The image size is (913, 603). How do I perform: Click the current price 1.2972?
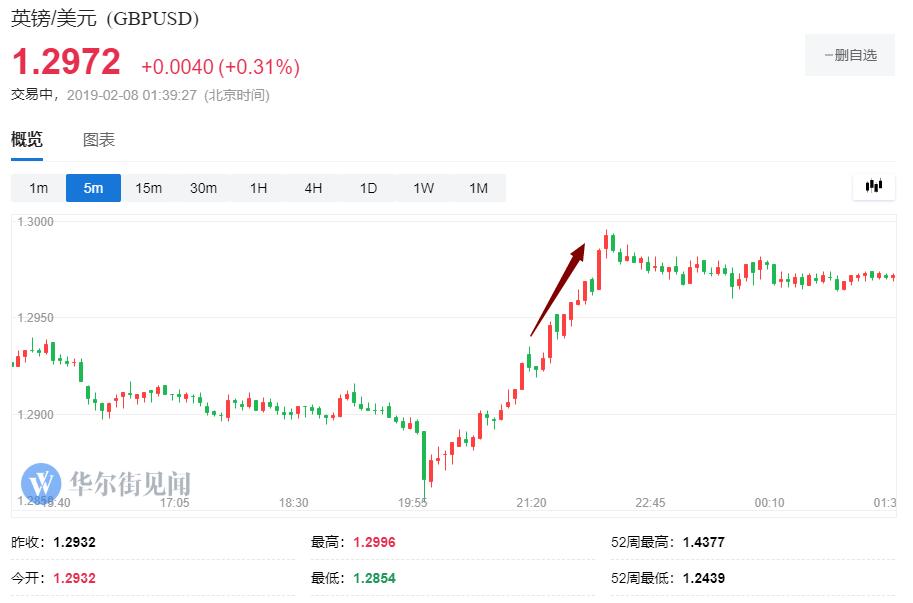click(x=66, y=63)
